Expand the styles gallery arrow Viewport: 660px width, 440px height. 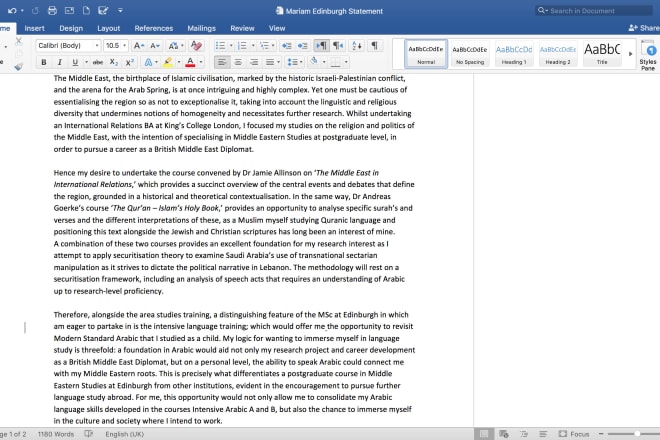point(630,54)
